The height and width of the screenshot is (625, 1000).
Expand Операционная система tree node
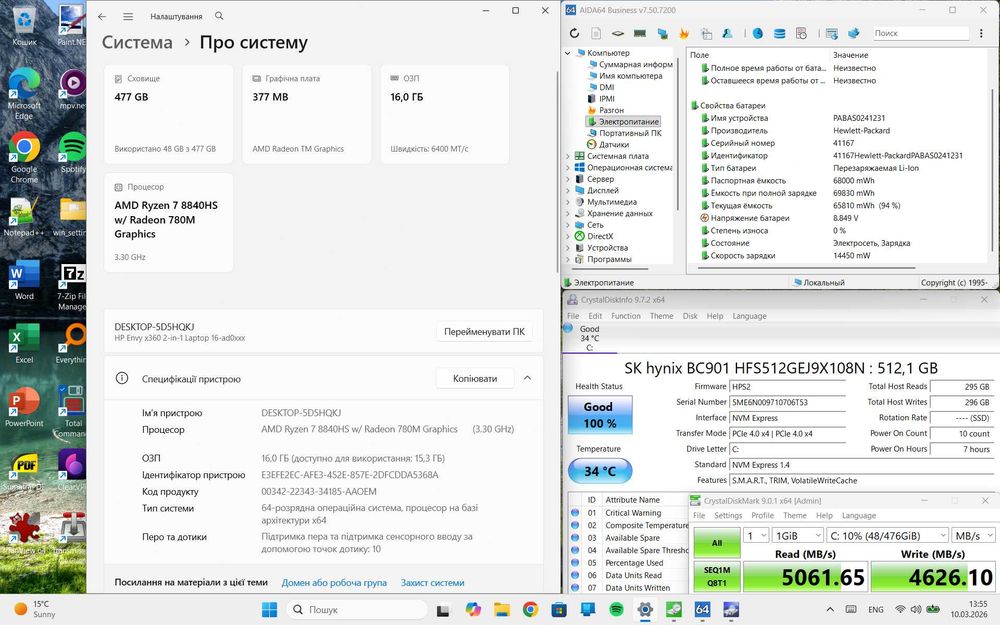(568, 168)
